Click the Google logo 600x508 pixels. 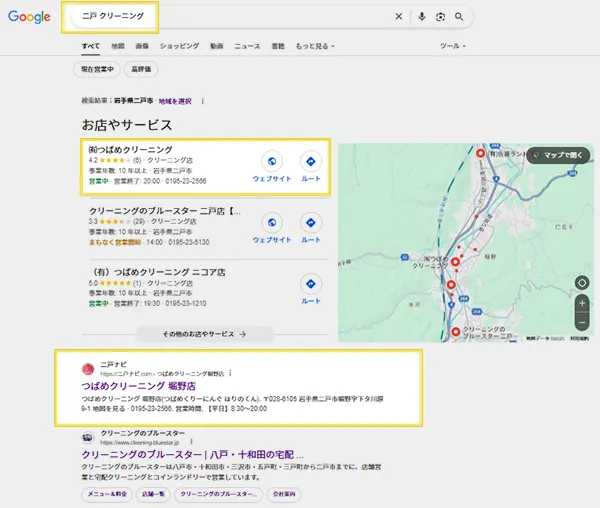29,17
